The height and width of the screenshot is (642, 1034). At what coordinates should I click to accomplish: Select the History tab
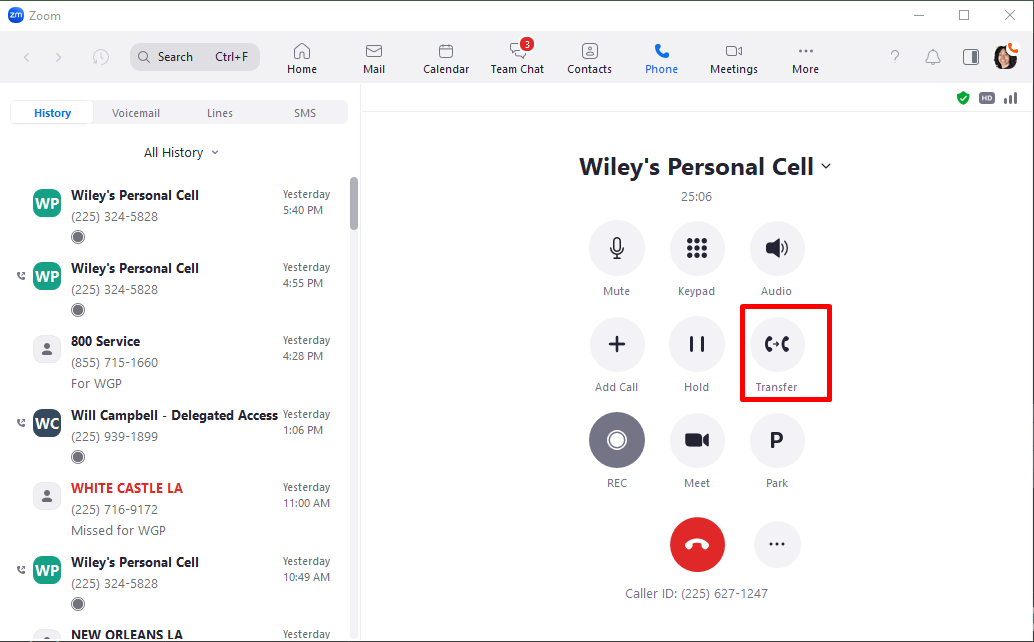point(52,113)
